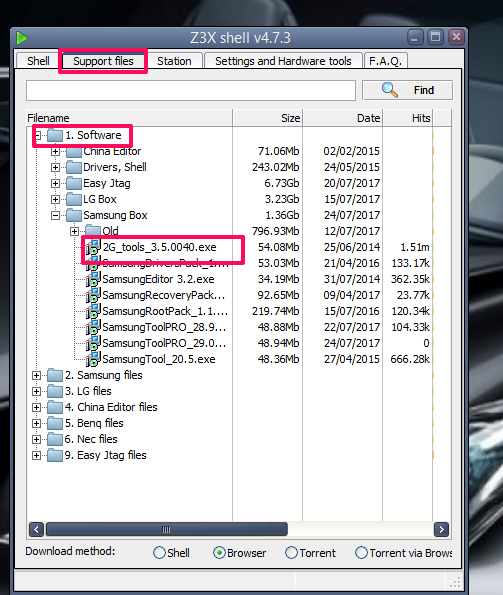Click the Drivers, Shell folder icon
Image resolution: width=503 pixels, height=595 pixels.
(74, 167)
